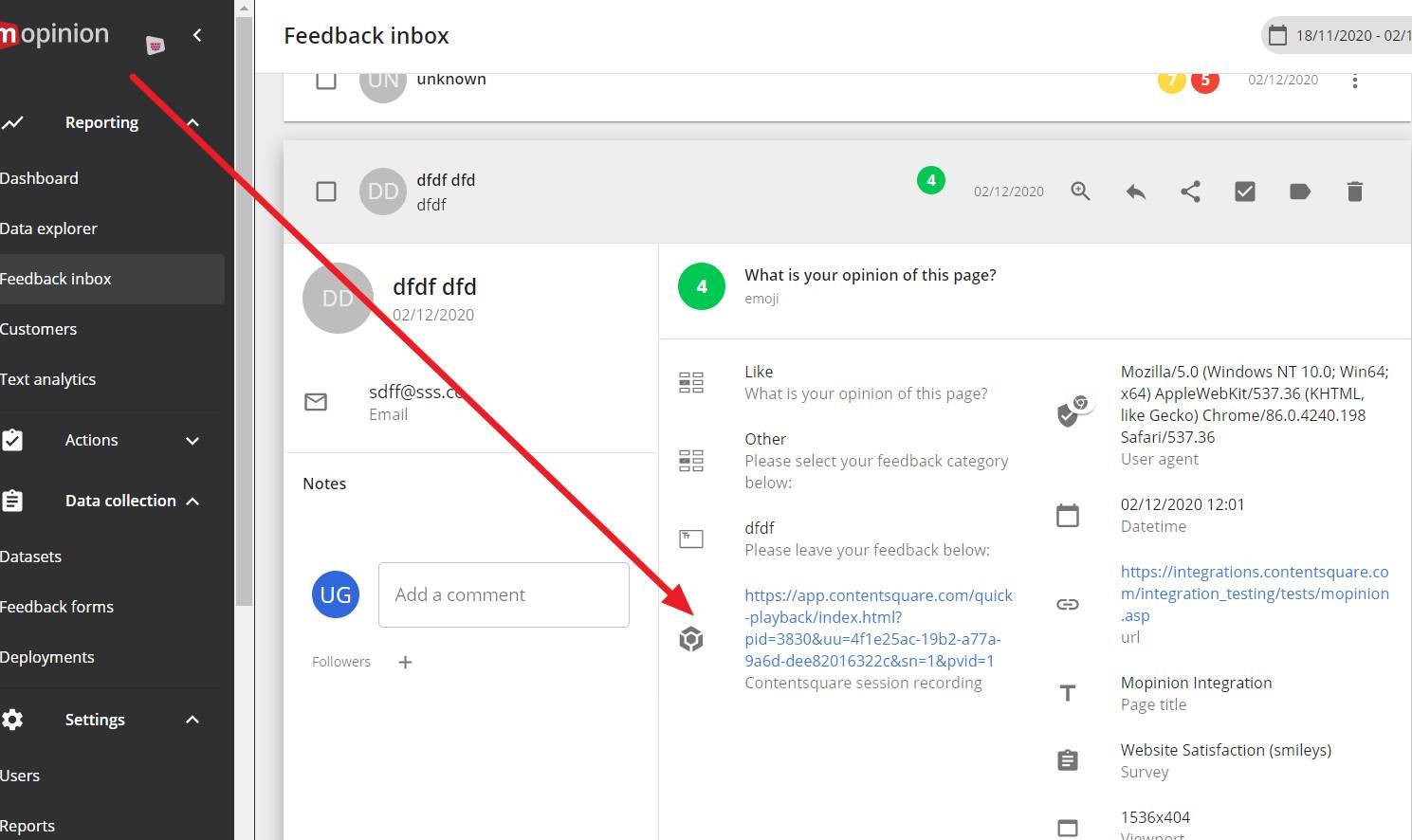Collapse the Reporting menu section
Image resolution: width=1412 pixels, height=840 pixels.
click(x=193, y=122)
